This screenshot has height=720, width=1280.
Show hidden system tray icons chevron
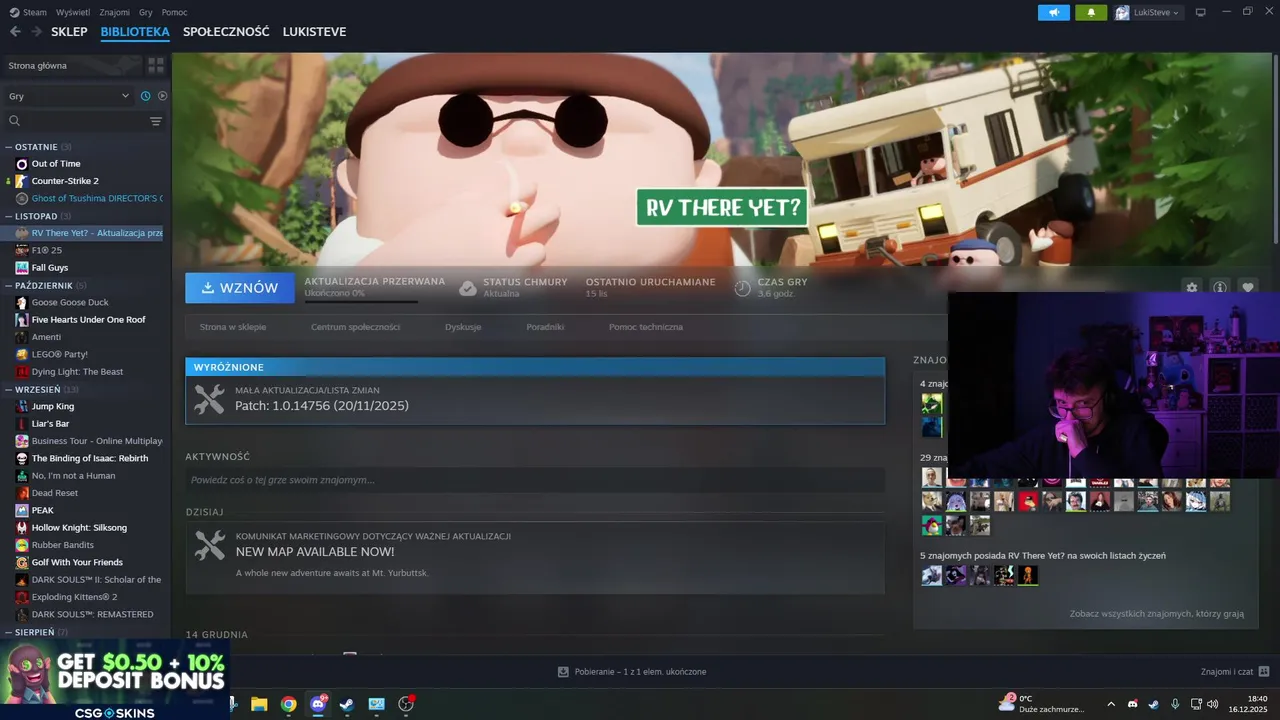click(1110, 704)
